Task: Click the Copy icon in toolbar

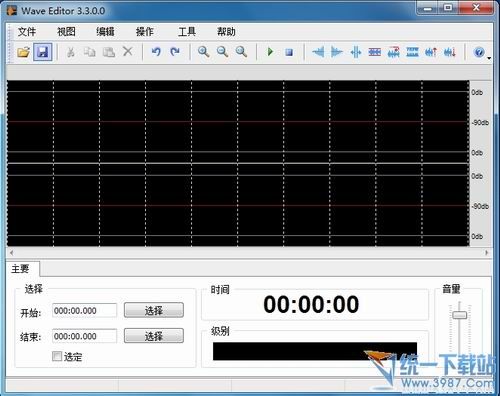Action: 89,52
